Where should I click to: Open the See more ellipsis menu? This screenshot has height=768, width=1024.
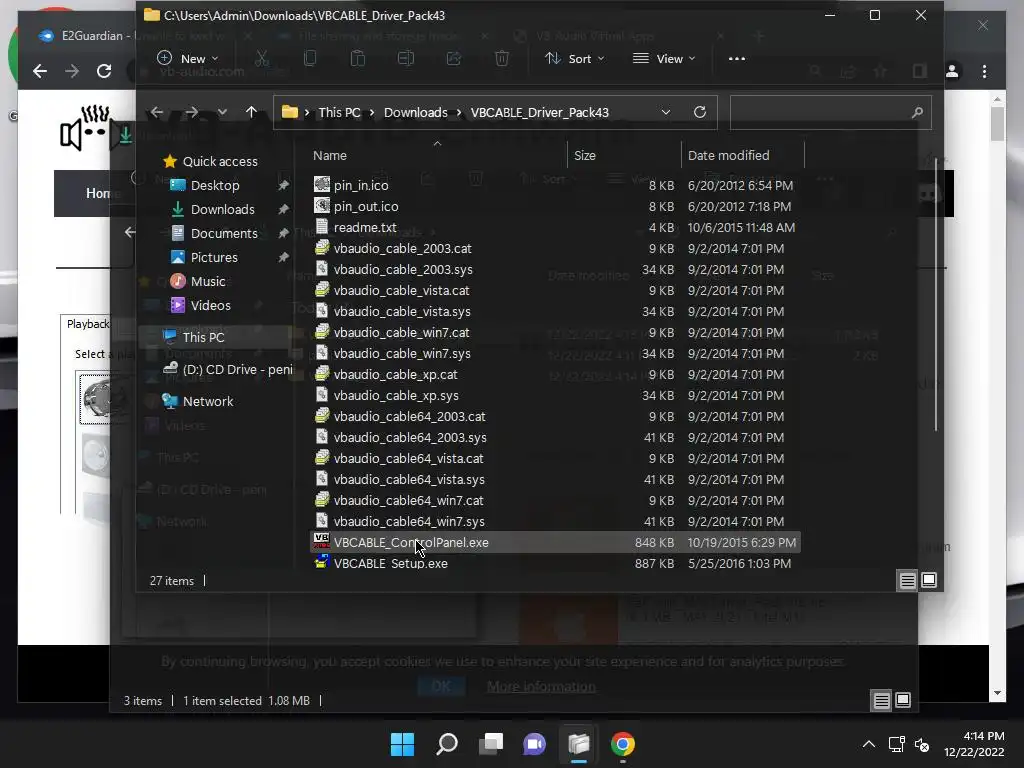point(737,59)
